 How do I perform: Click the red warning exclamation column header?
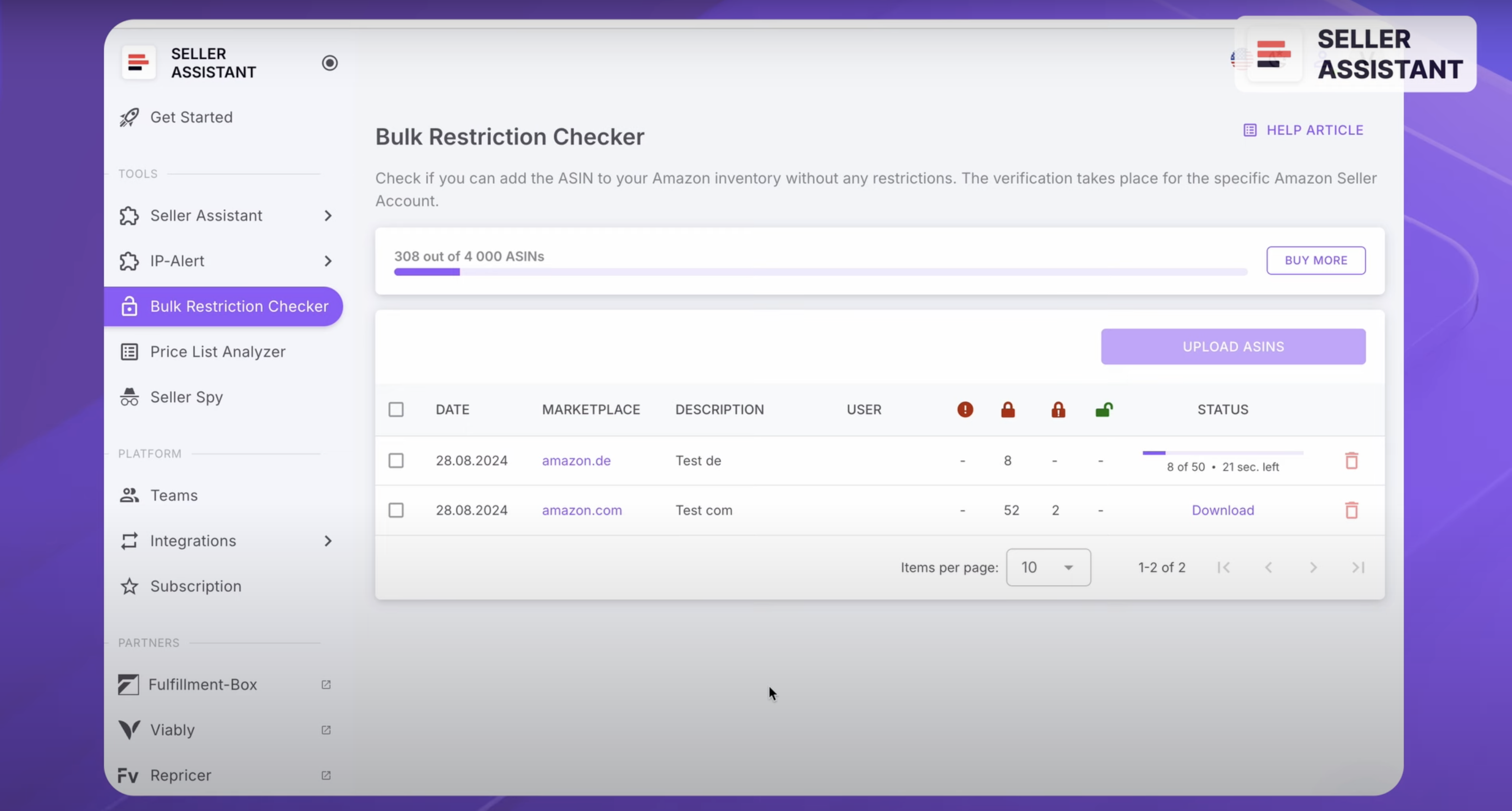click(x=964, y=409)
